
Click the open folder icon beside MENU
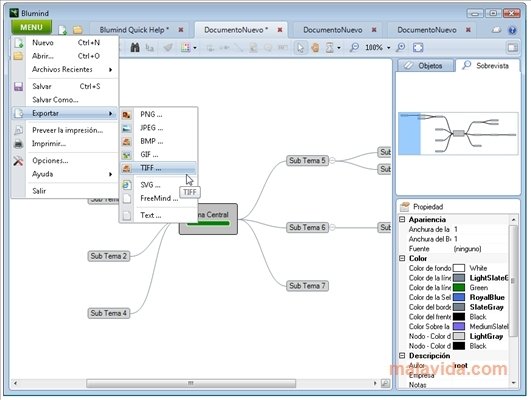[x=78, y=30]
